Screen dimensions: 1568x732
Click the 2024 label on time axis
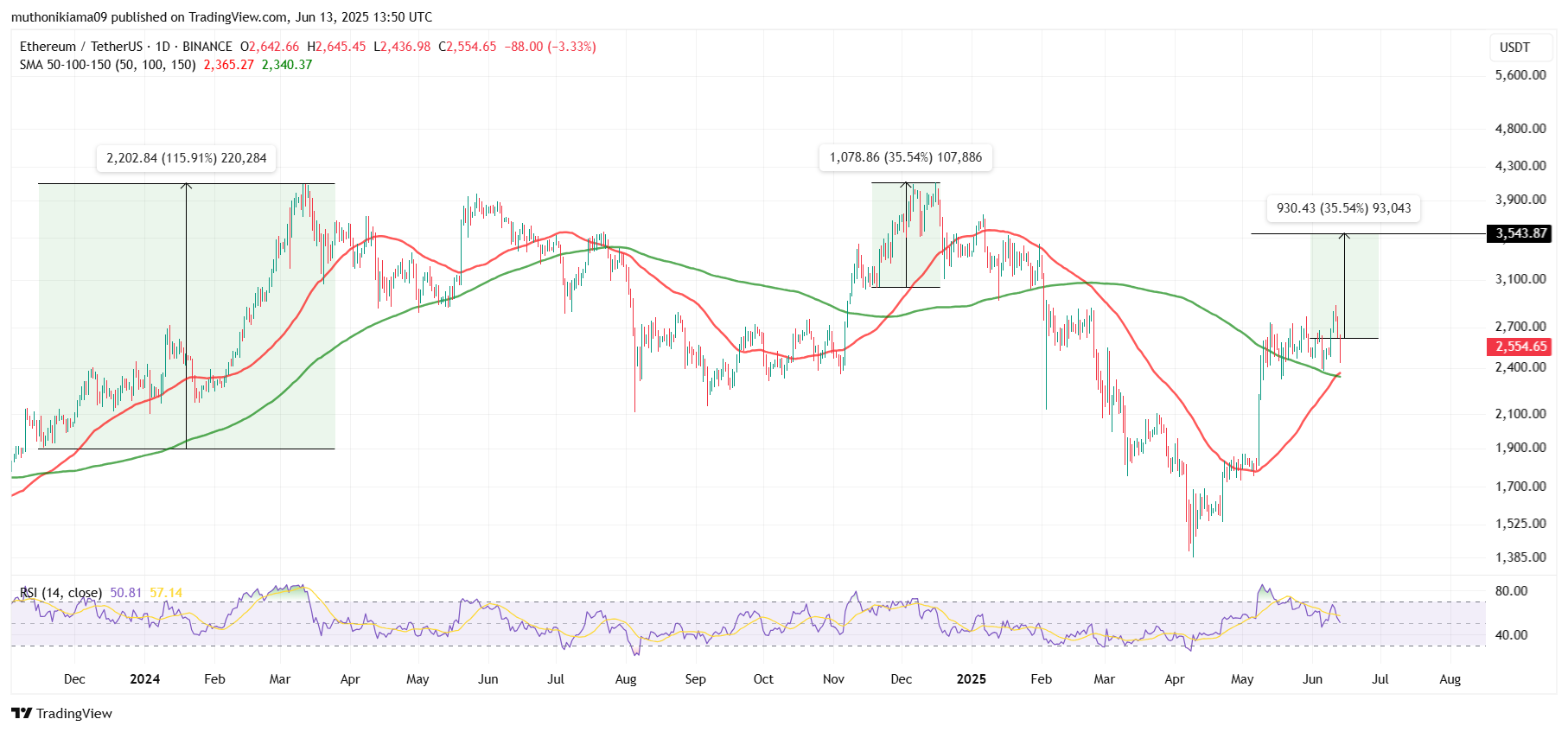[144, 679]
